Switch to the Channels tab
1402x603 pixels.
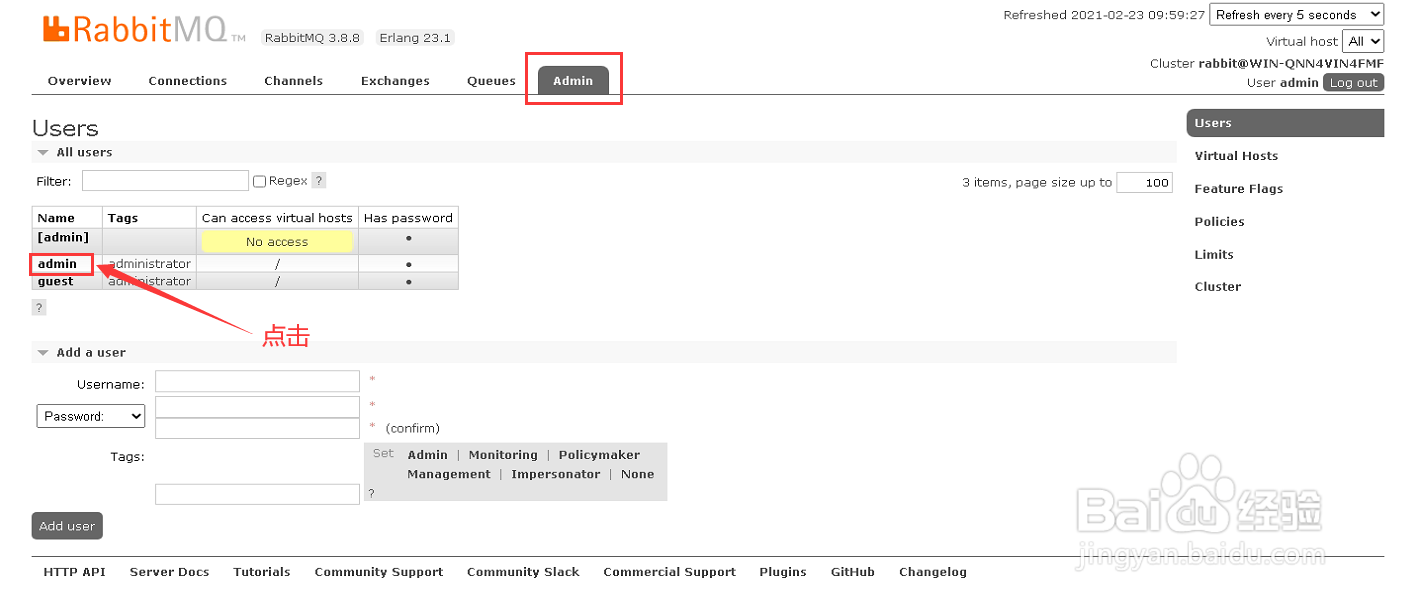click(x=294, y=81)
